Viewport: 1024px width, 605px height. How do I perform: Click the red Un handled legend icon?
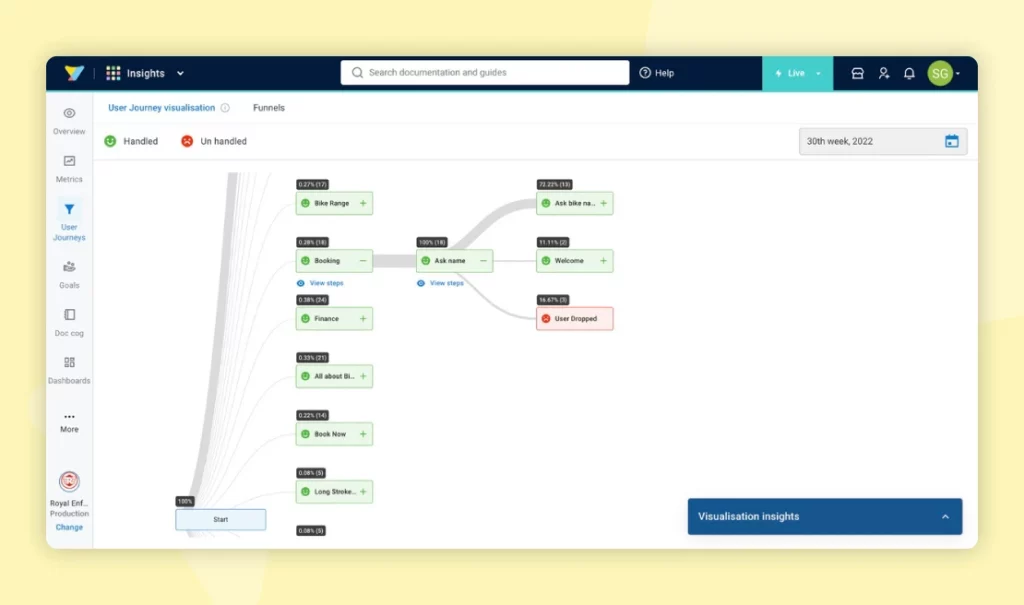[x=187, y=141]
